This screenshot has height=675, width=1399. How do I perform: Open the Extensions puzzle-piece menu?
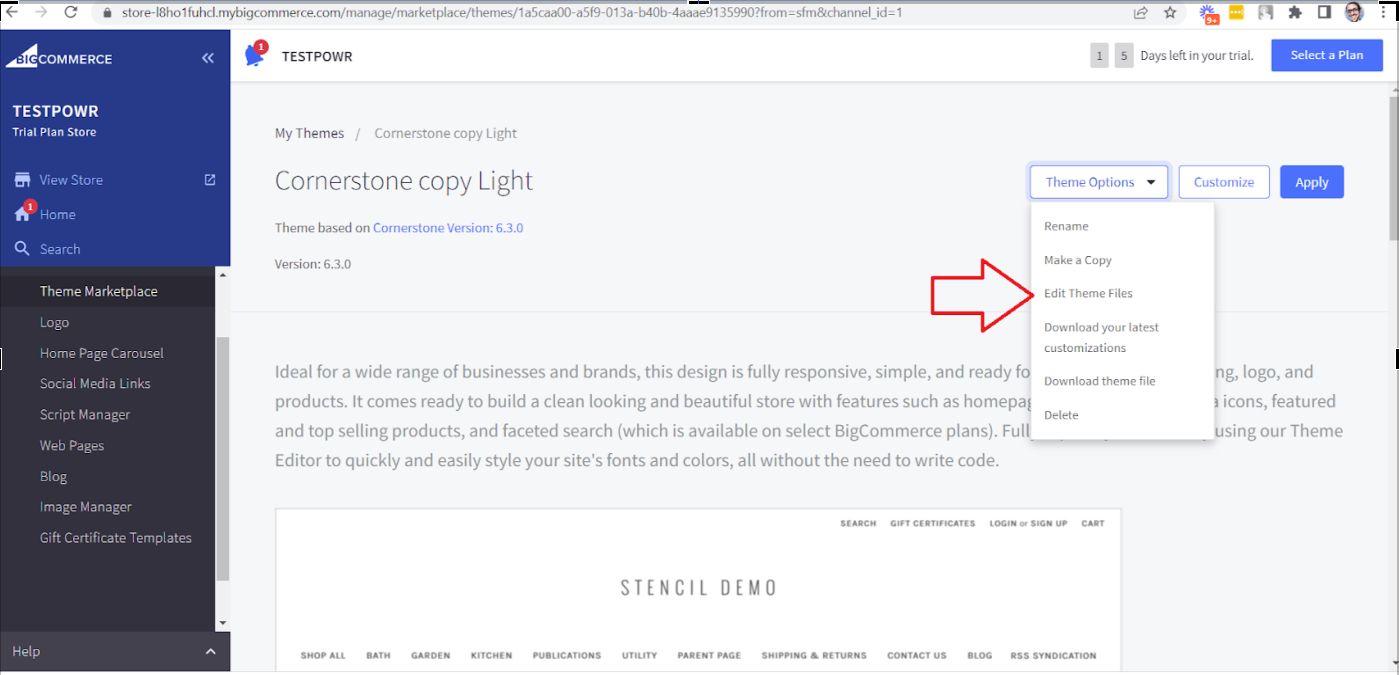pyautogui.click(x=1295, y=12)
